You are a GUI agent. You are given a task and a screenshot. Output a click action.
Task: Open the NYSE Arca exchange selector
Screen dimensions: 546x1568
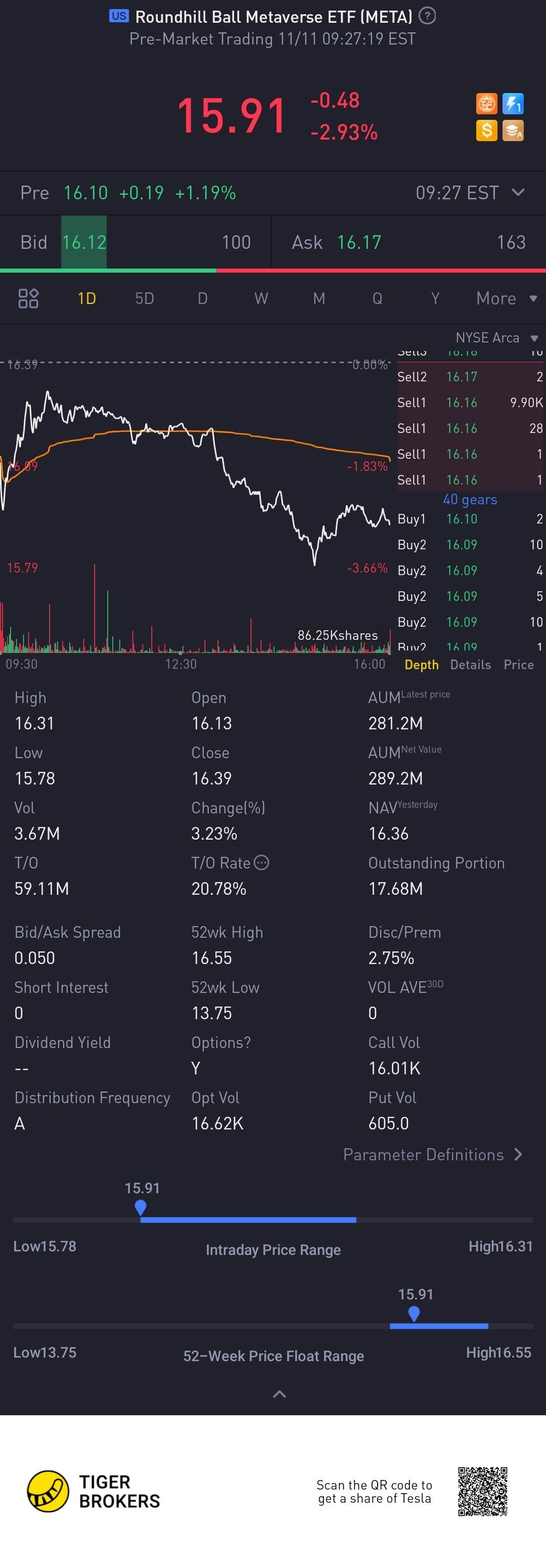click(496, 338)
